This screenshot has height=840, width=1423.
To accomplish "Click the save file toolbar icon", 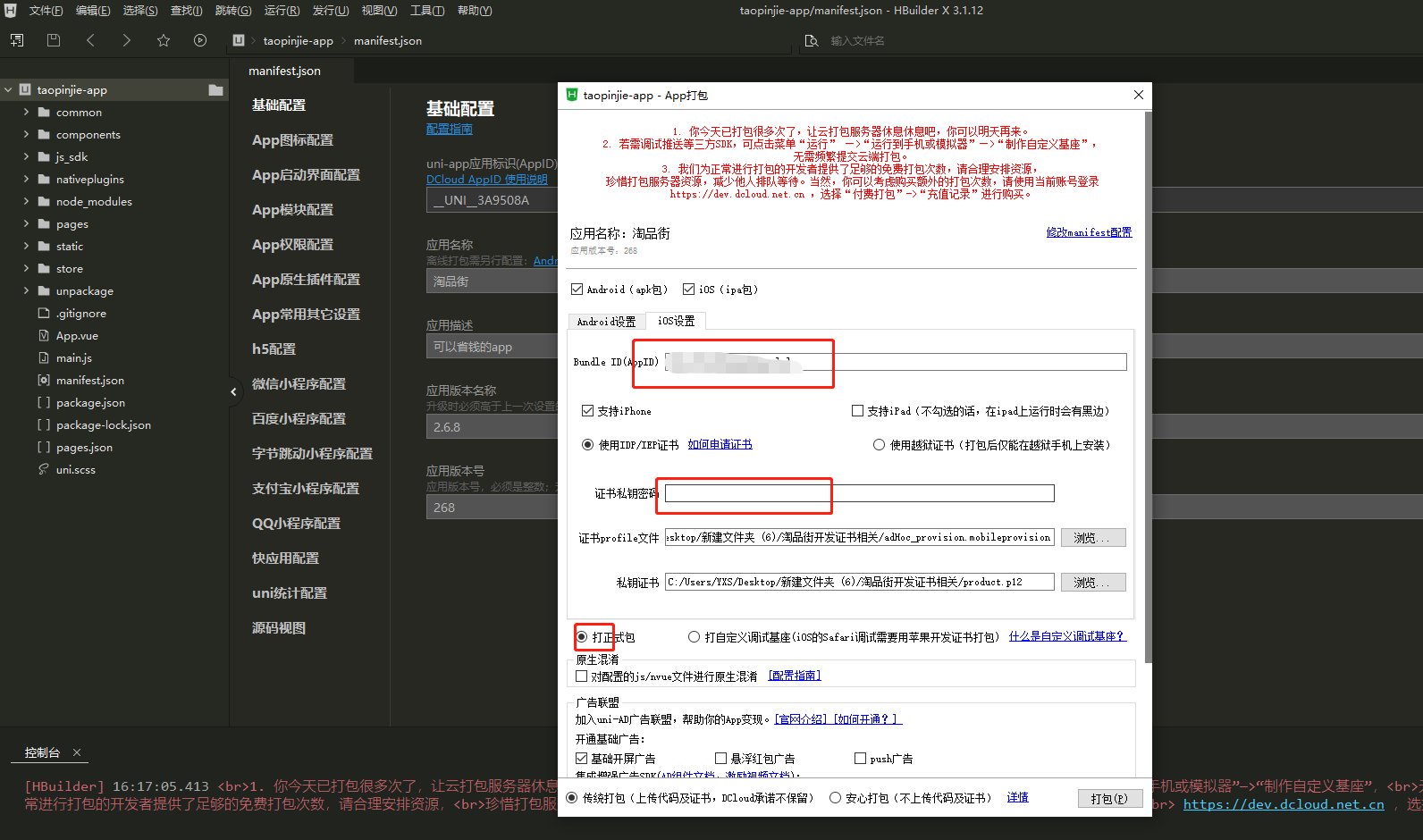I will (x=54, y=40).
